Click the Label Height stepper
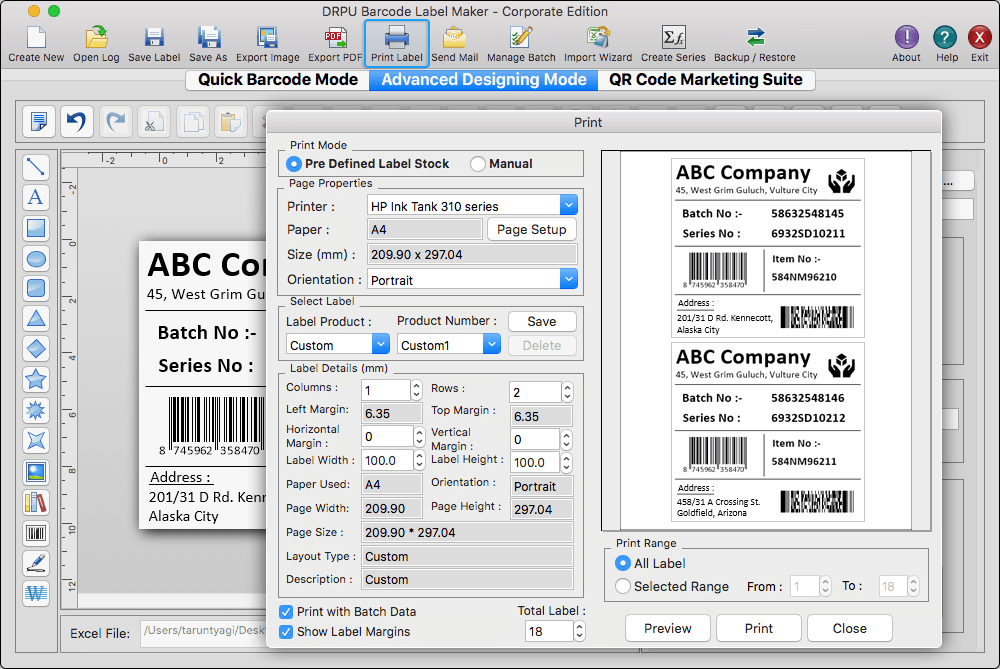The height and width of the screenshot is (669, 1000). [x=566, y=462]
